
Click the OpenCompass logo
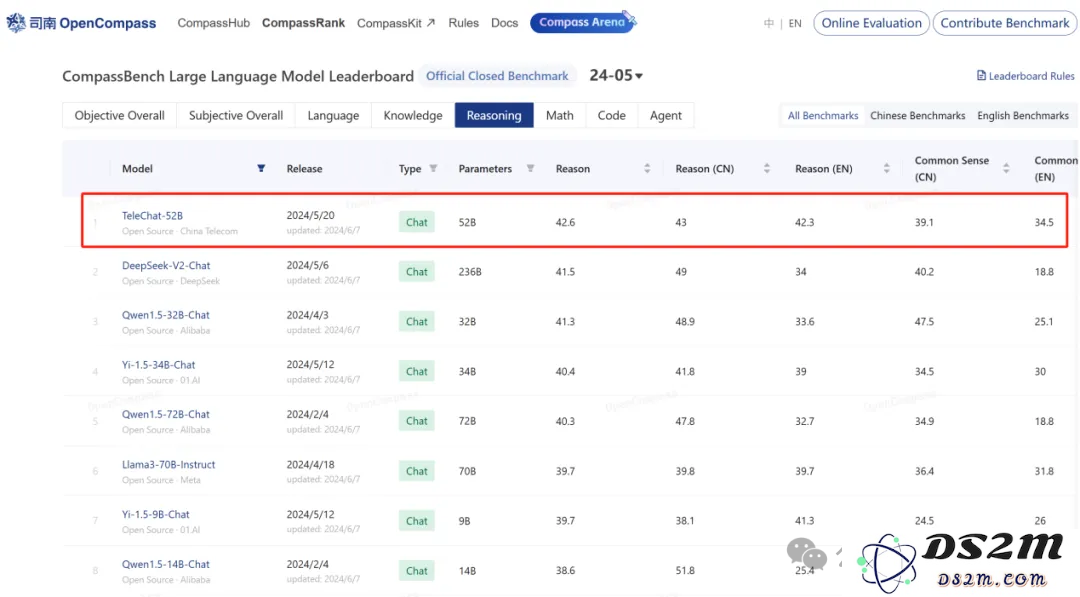[x=81, y=23]
